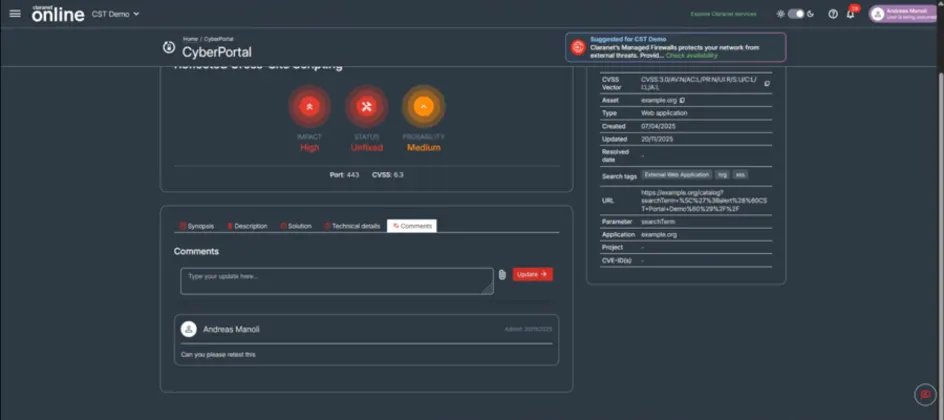This screenshot has width=944, height=420.
Task: Click the Status Unfixed tools icon
Action: coord(366,107)
